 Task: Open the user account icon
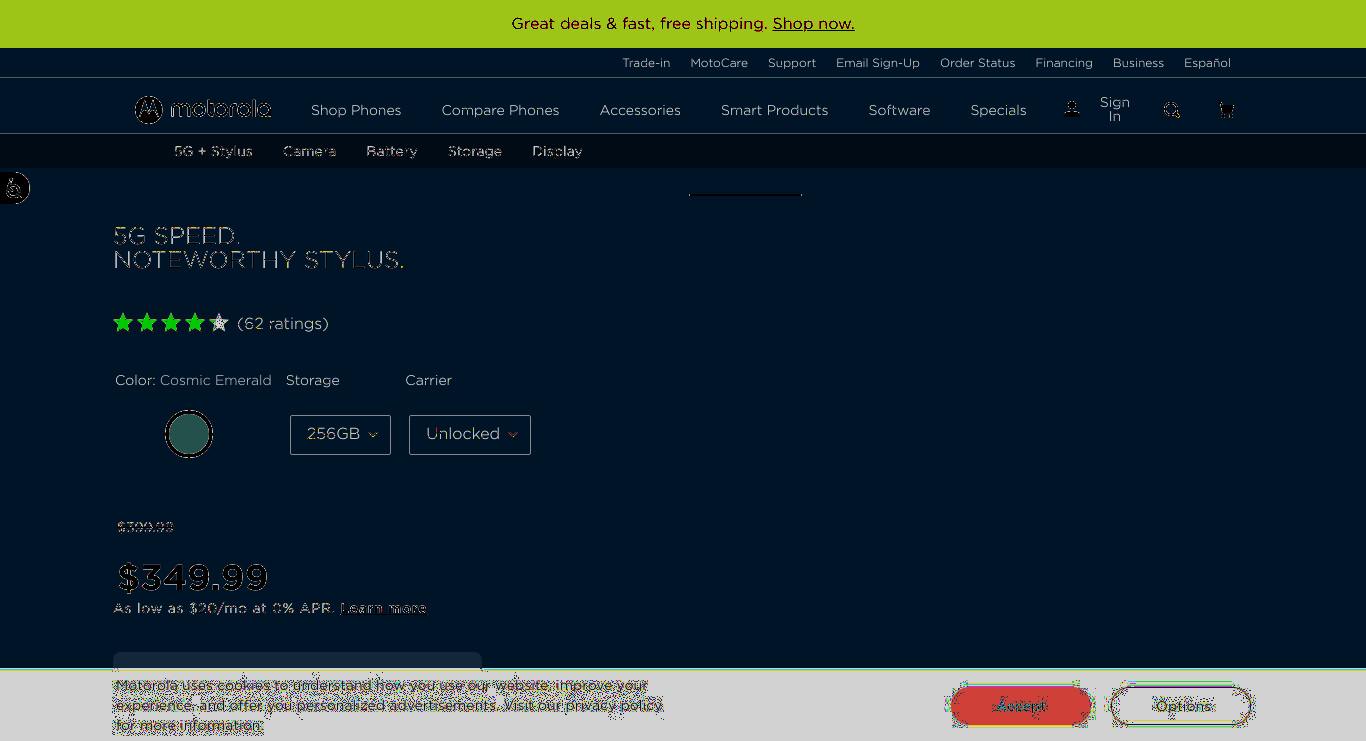pos(1071,109)
